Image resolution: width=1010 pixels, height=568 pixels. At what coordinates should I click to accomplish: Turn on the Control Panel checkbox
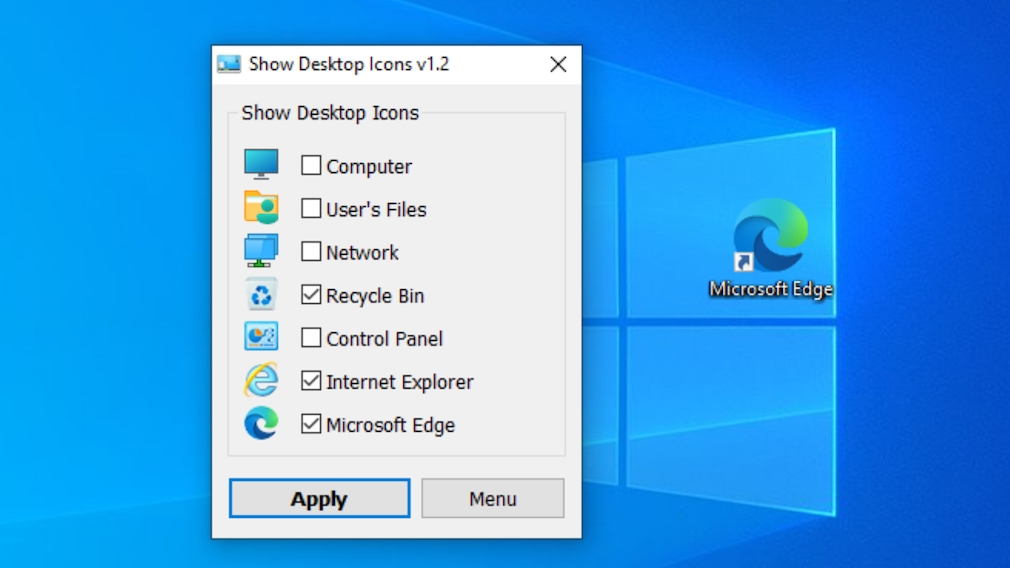[311, 338]
